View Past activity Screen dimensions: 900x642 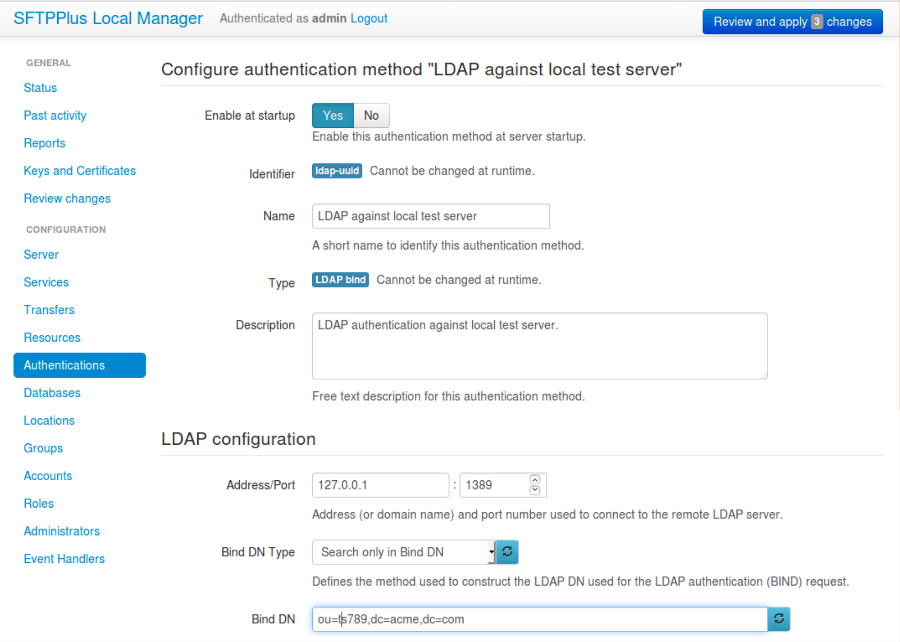point(54,115)
